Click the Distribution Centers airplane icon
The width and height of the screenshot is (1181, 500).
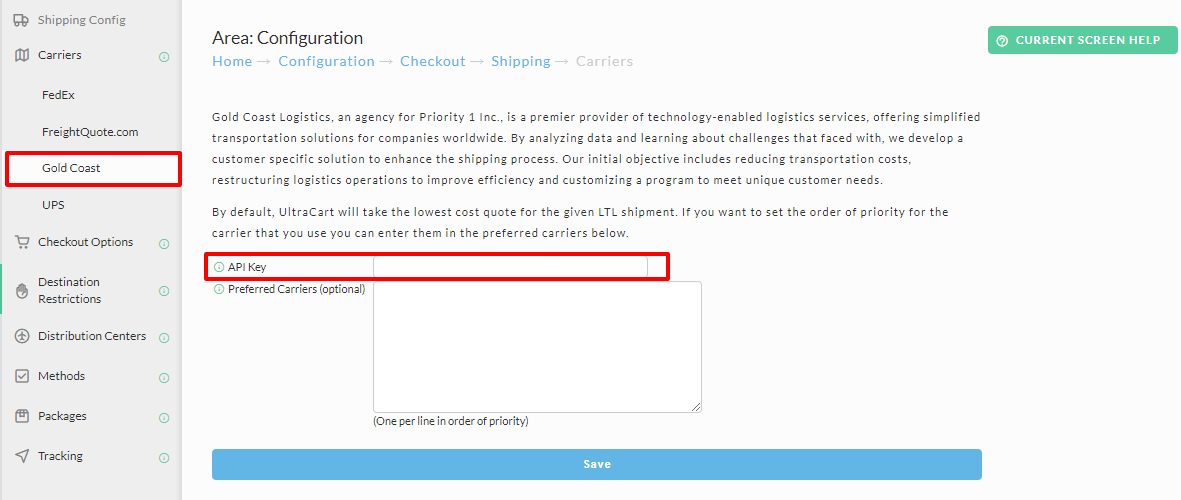pyautogui.click(x=22, y=336)
